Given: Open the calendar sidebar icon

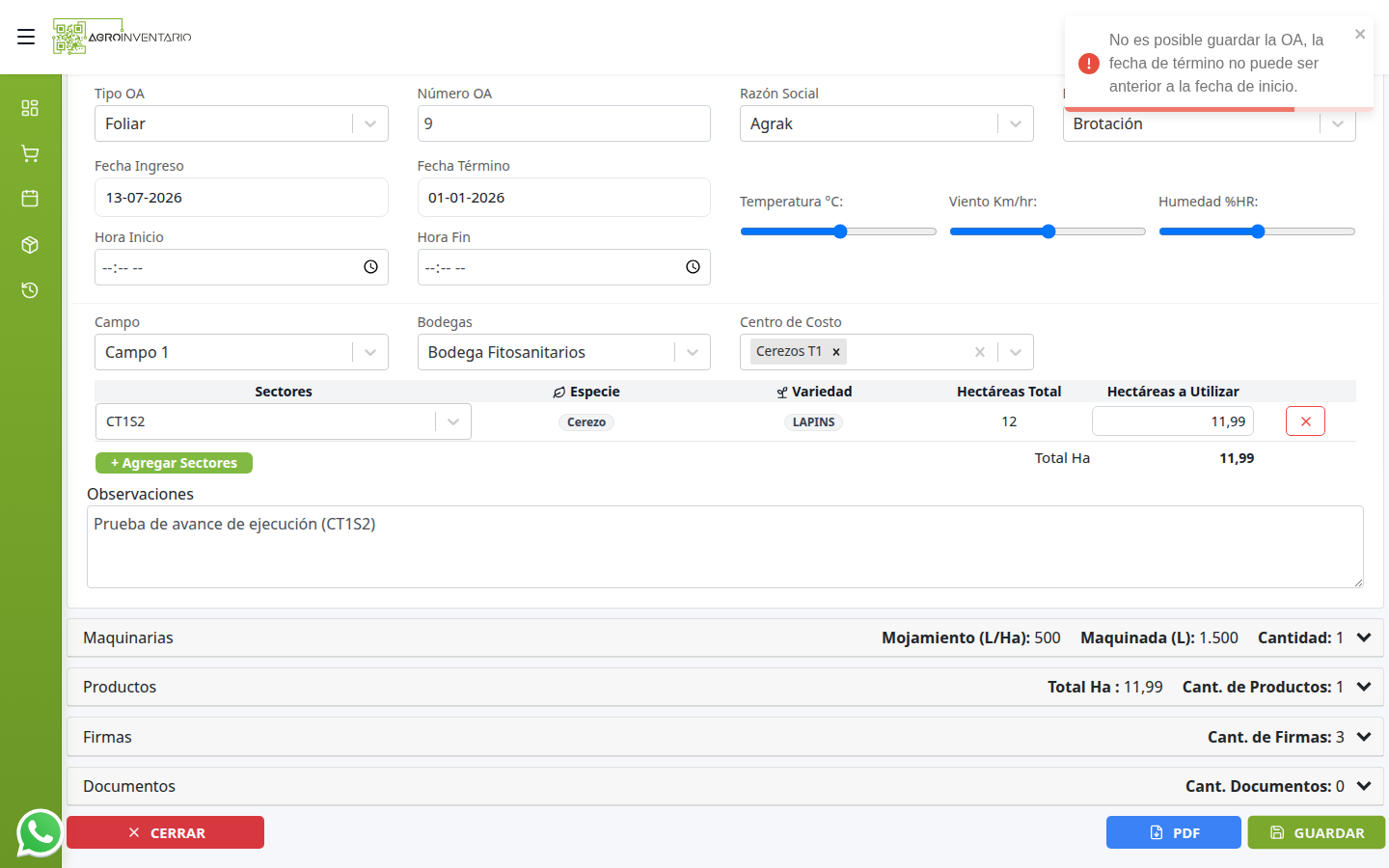Looking at the screenshot, I should point(30,199).
